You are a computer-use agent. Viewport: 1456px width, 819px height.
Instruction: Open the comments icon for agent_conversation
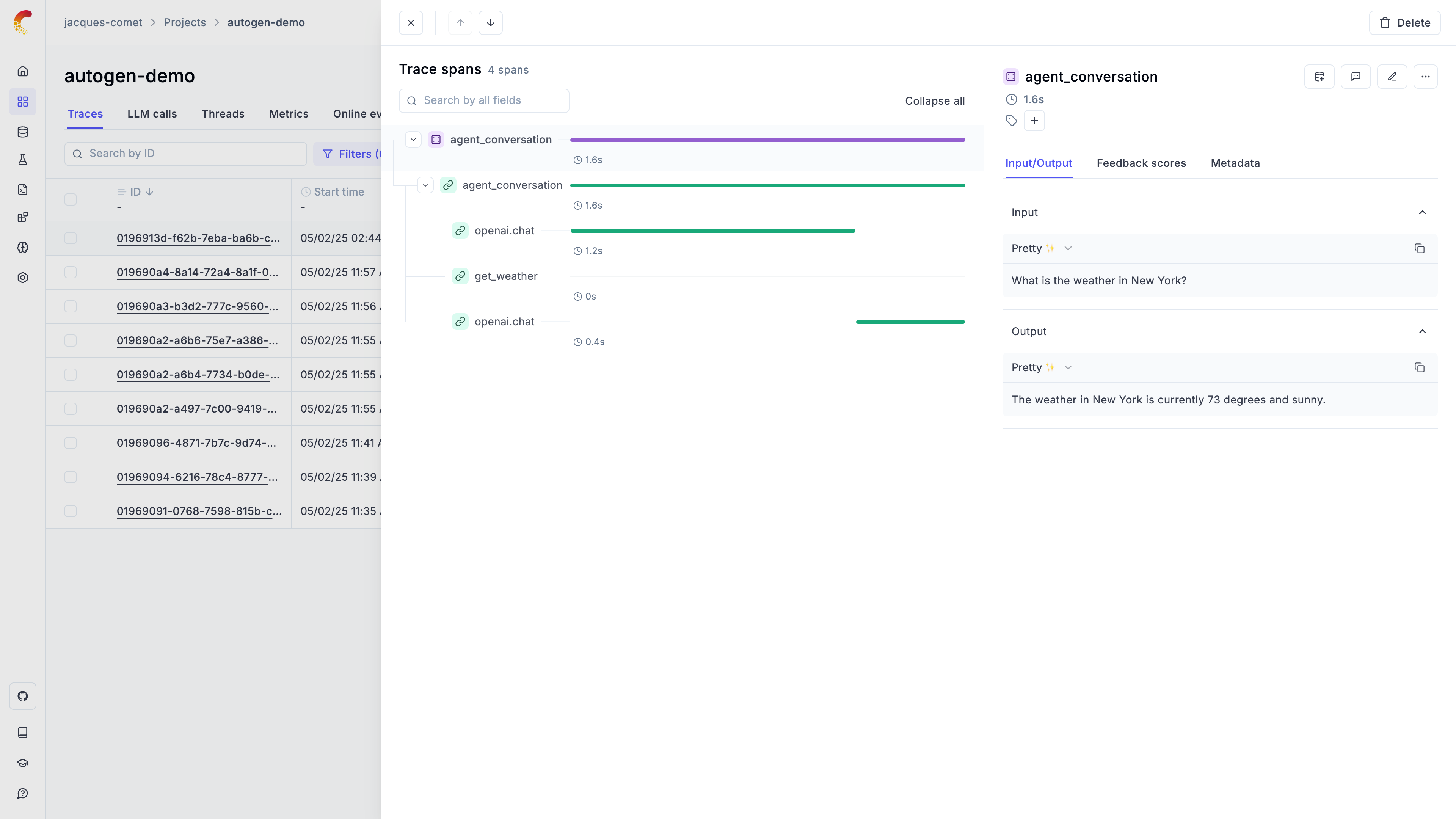[1356, 77]
